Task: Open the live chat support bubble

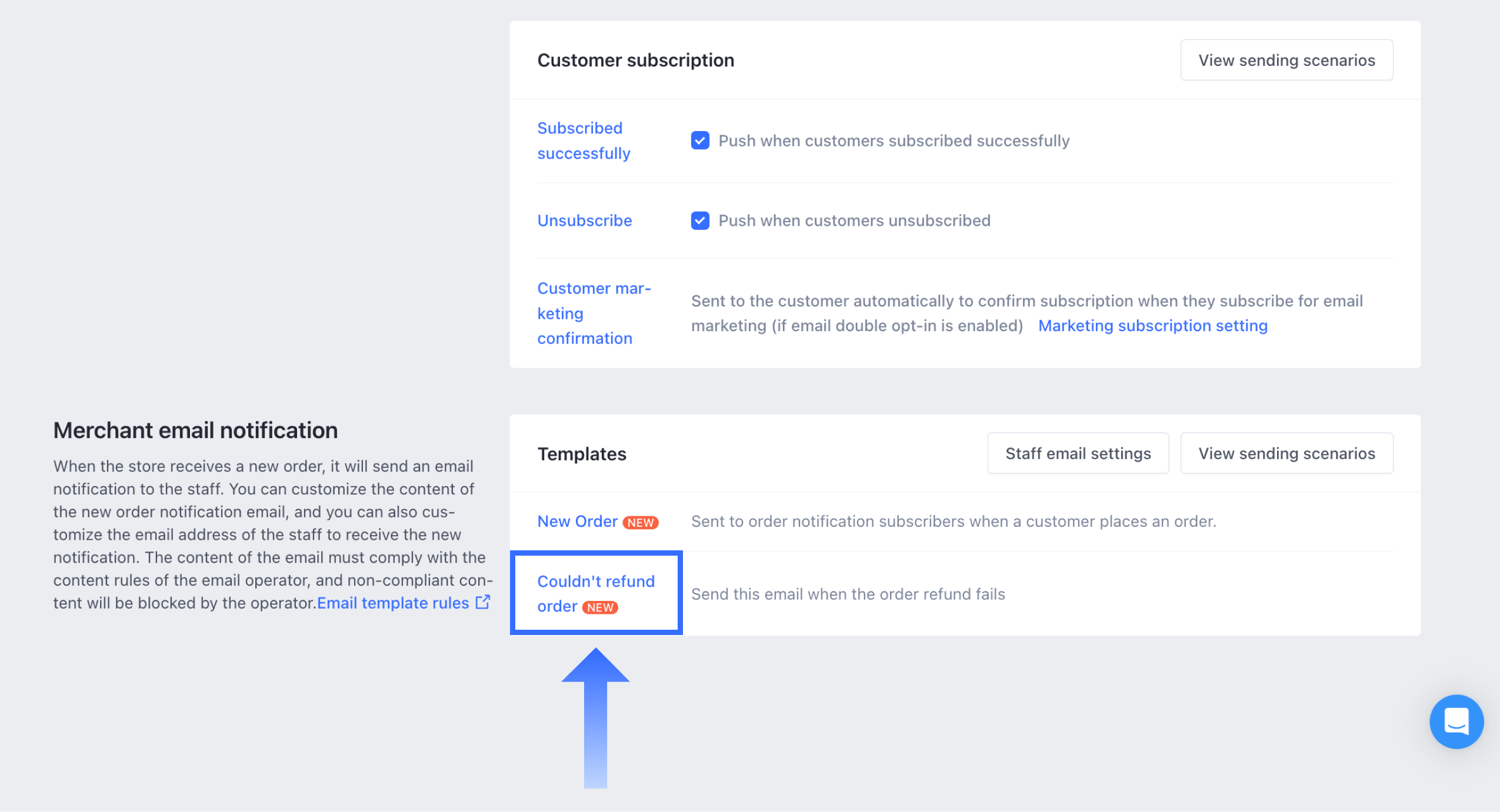Action: click(x=1456, y=721)
